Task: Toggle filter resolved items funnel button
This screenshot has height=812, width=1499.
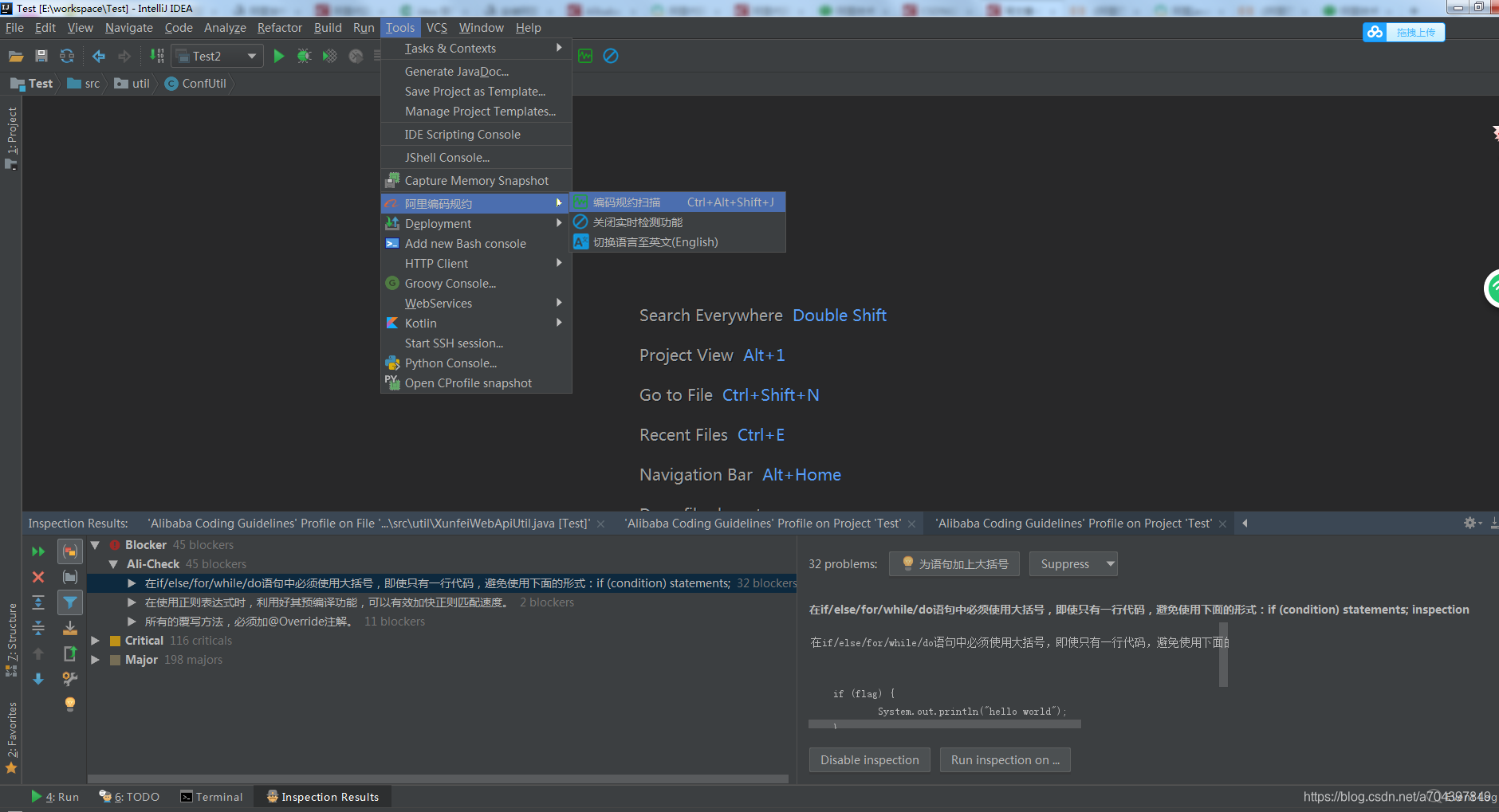Action: [70, 602]
